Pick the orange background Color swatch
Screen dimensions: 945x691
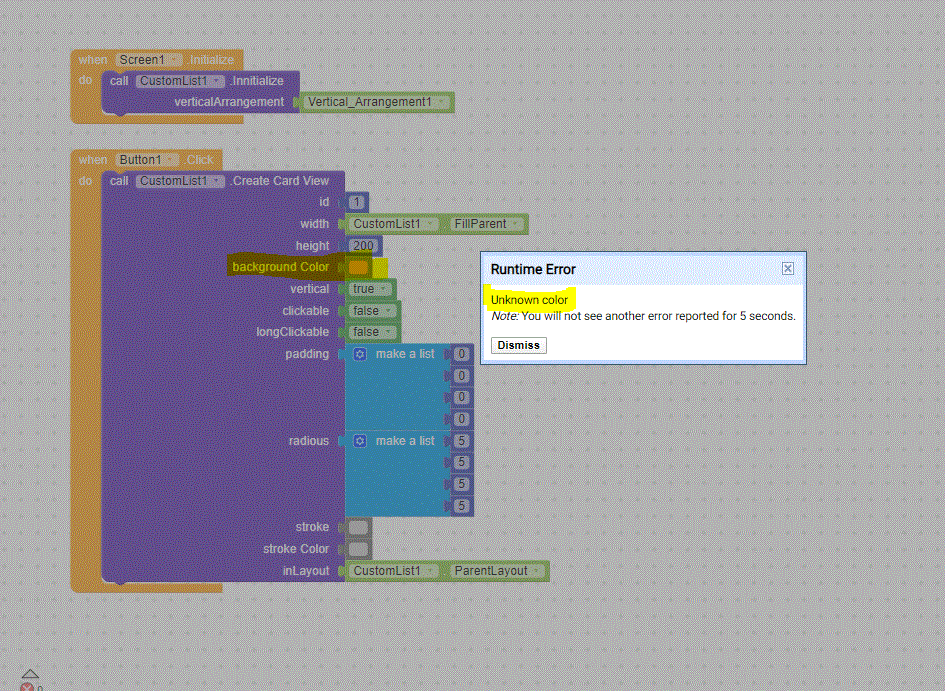click(358, 267)
